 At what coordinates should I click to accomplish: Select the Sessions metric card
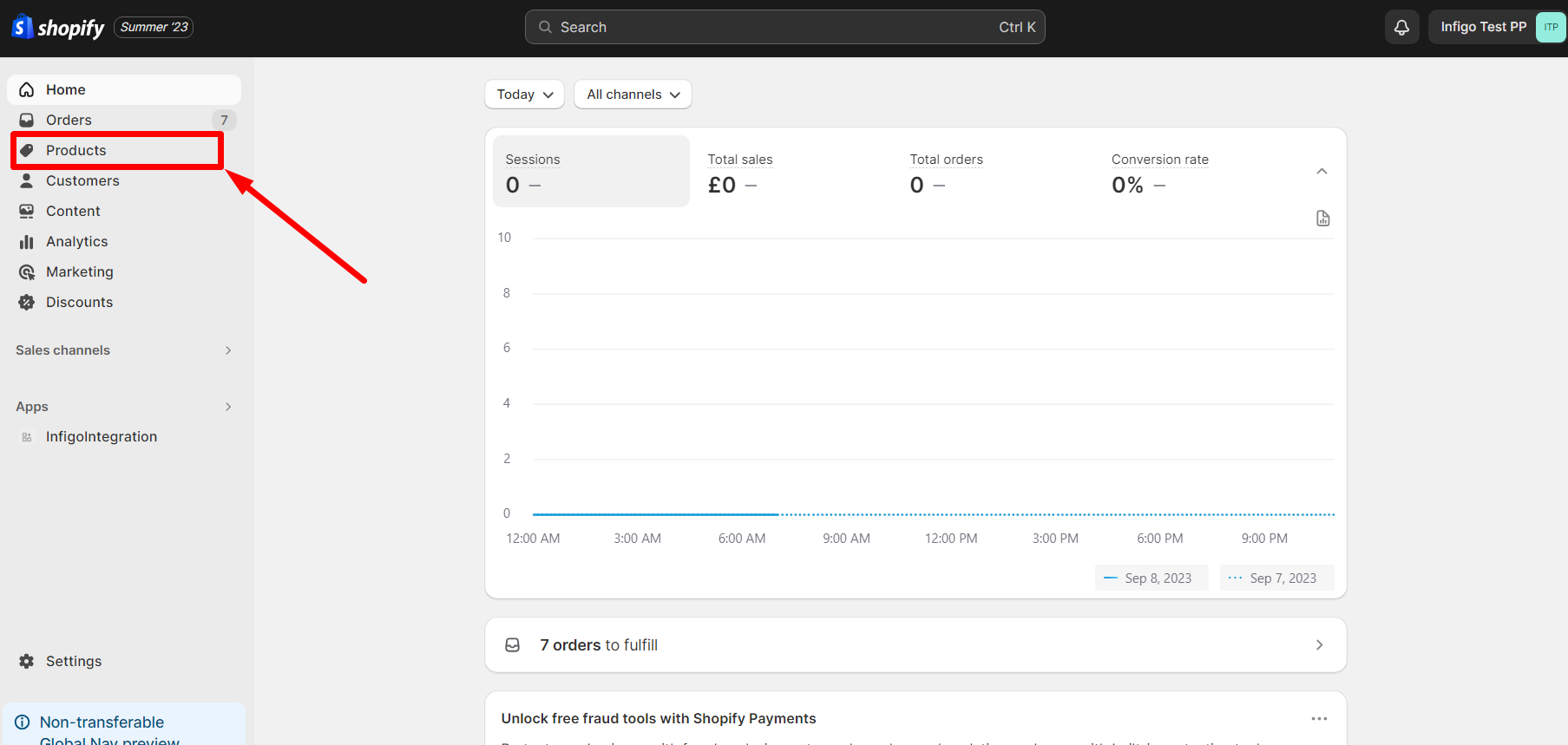[591, 172]
